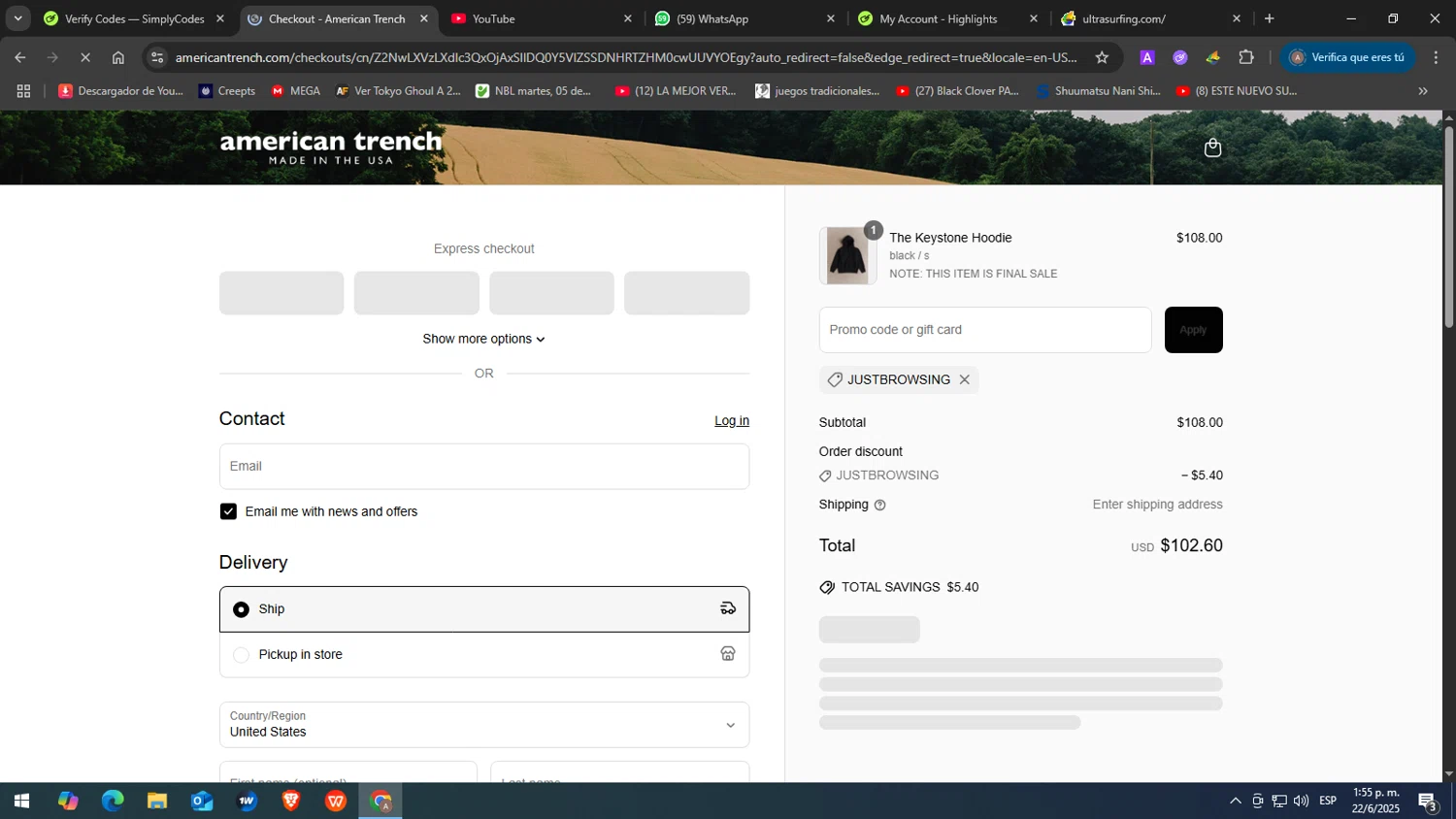The height and width of the screenshot is (819, 1456).
Task: Open the Country/Region dropdown
Action: 484,725
